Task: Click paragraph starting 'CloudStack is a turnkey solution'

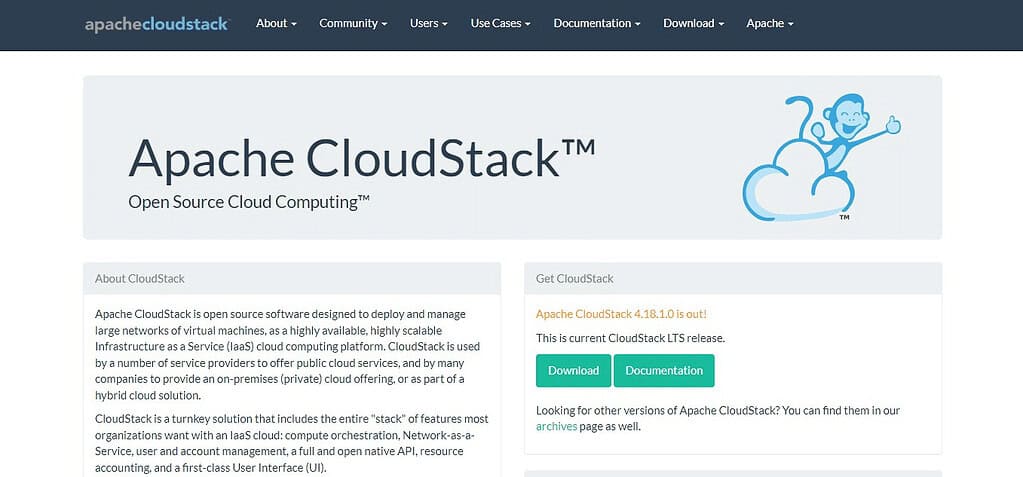Action: (x=292, y=443)
